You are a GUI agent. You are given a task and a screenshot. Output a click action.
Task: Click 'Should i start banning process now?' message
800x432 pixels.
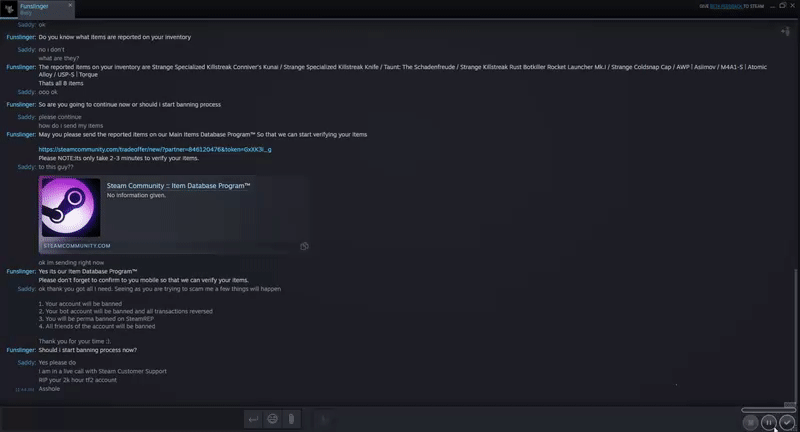coord(87,350)
